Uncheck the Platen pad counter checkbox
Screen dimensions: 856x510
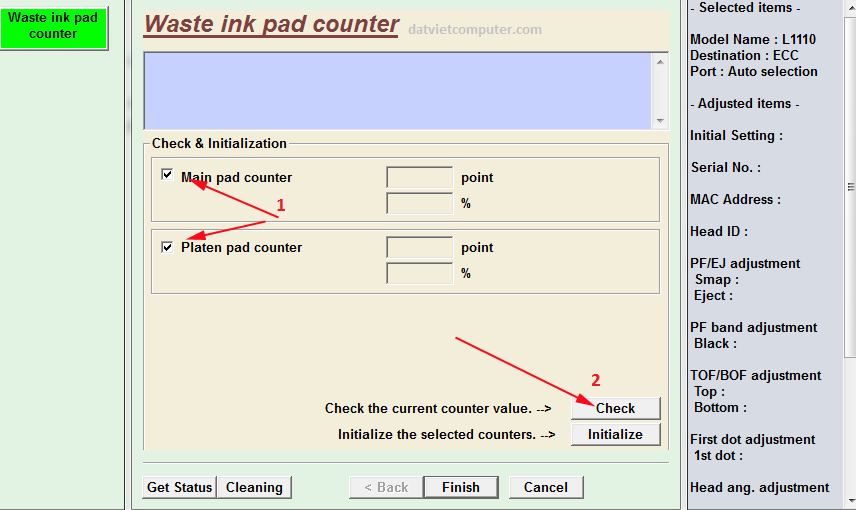(x=167, y=246)
